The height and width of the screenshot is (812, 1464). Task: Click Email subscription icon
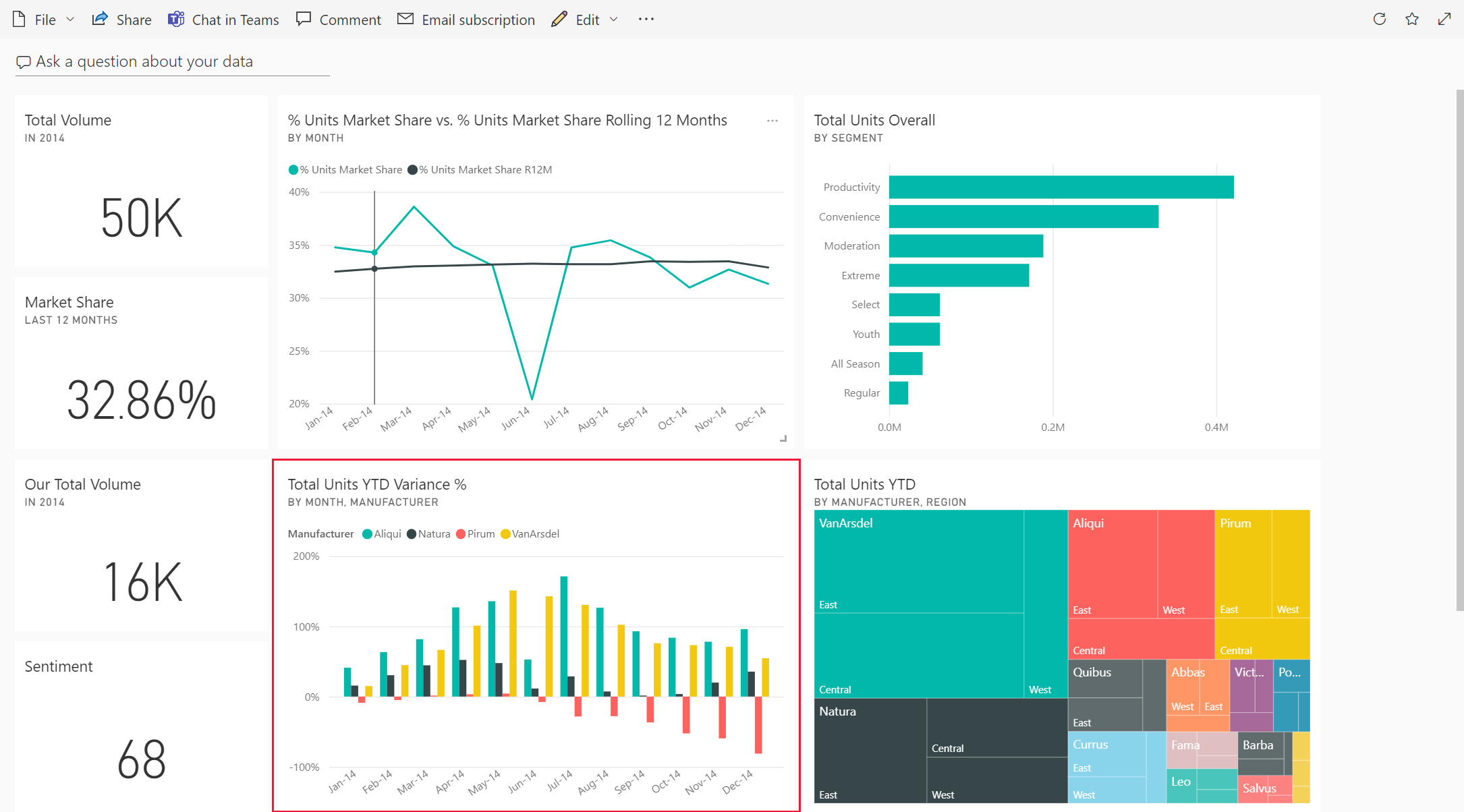[x=404, y=18]
